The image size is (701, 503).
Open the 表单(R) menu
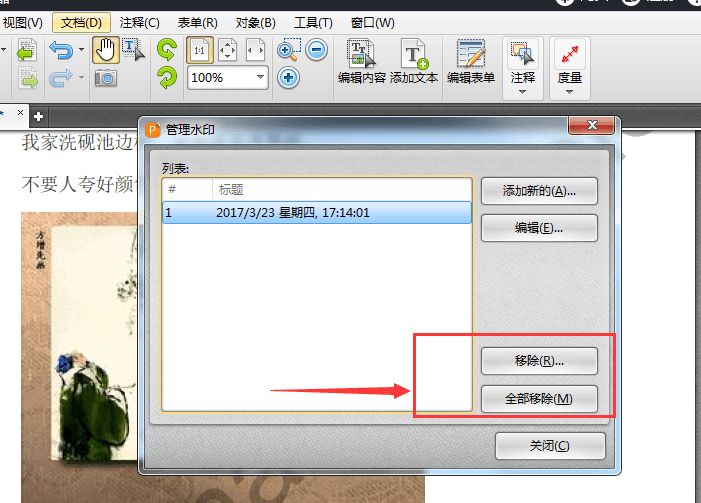pos(198,23)
